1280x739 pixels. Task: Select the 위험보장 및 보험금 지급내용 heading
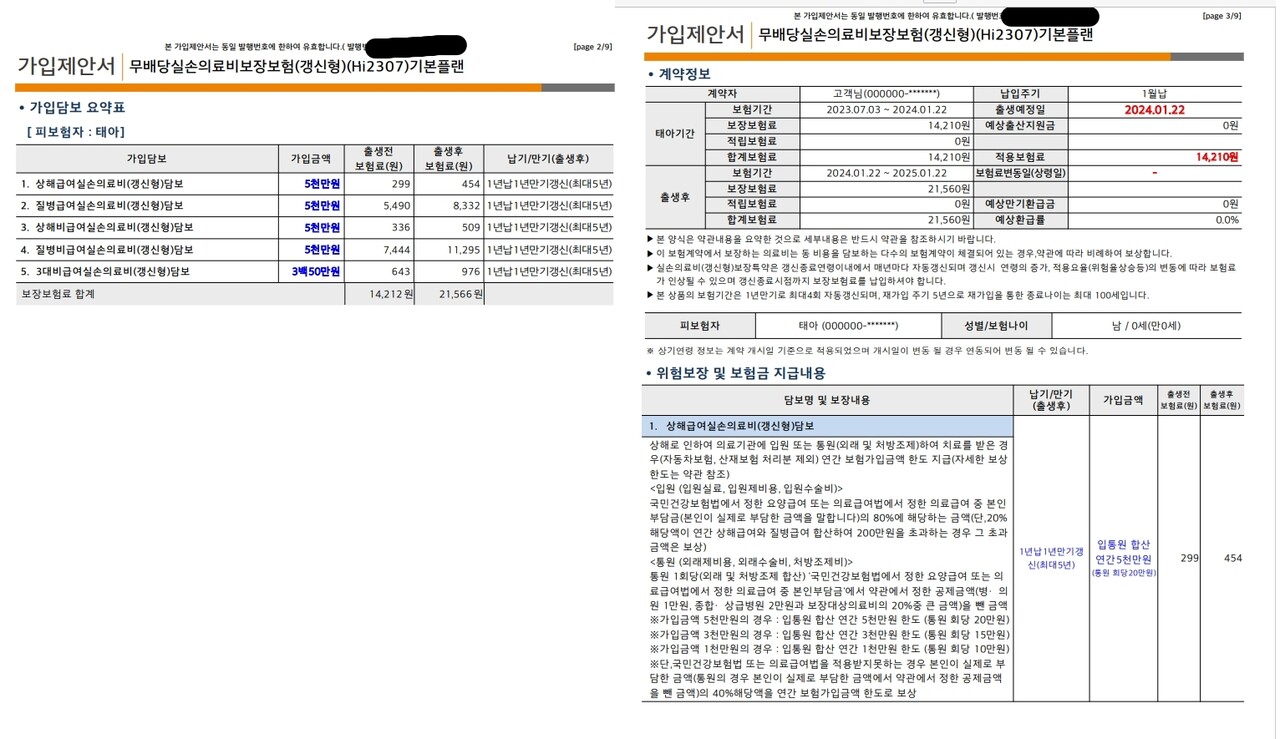[741, 373]
